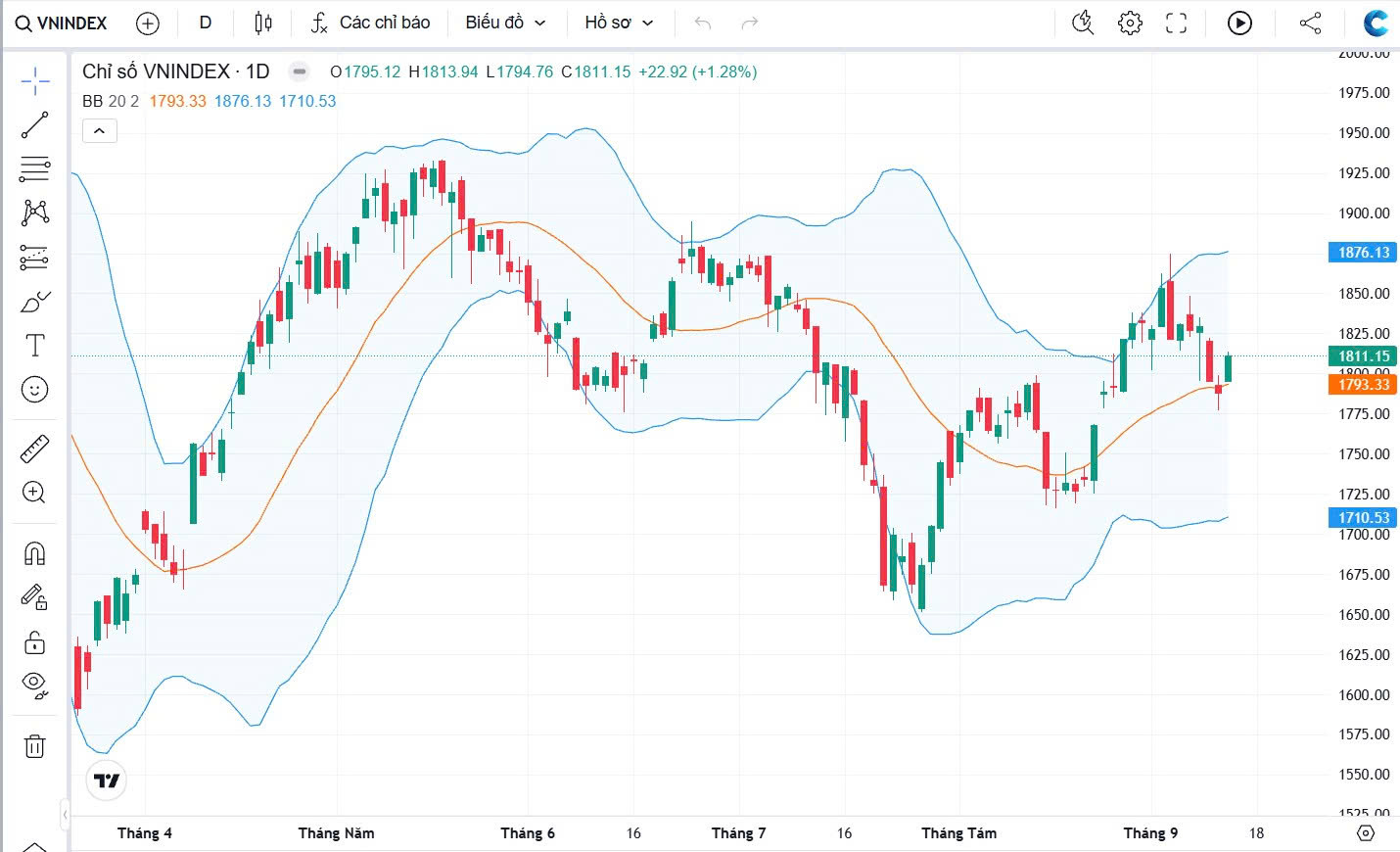This screenshot has height=852, width=1400.
Task: Click the 1876.13 upper band price label
Action: click(1364, 253)
